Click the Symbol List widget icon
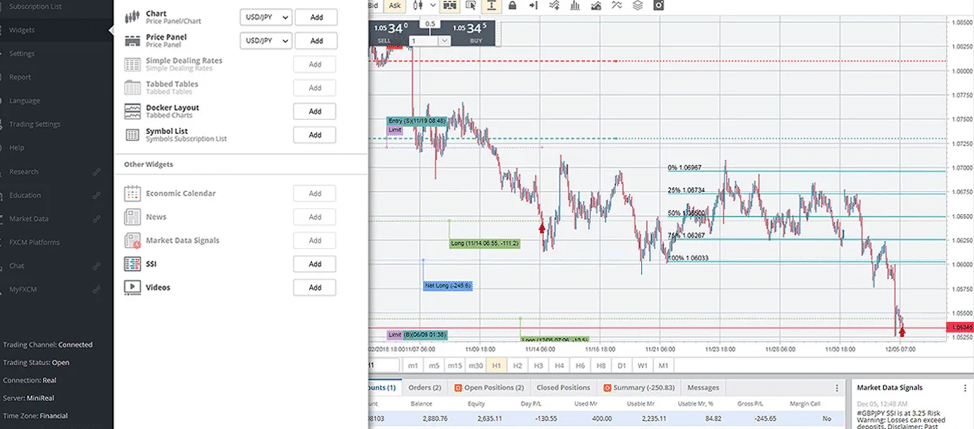The image size is (974, 429). point(132,135)
